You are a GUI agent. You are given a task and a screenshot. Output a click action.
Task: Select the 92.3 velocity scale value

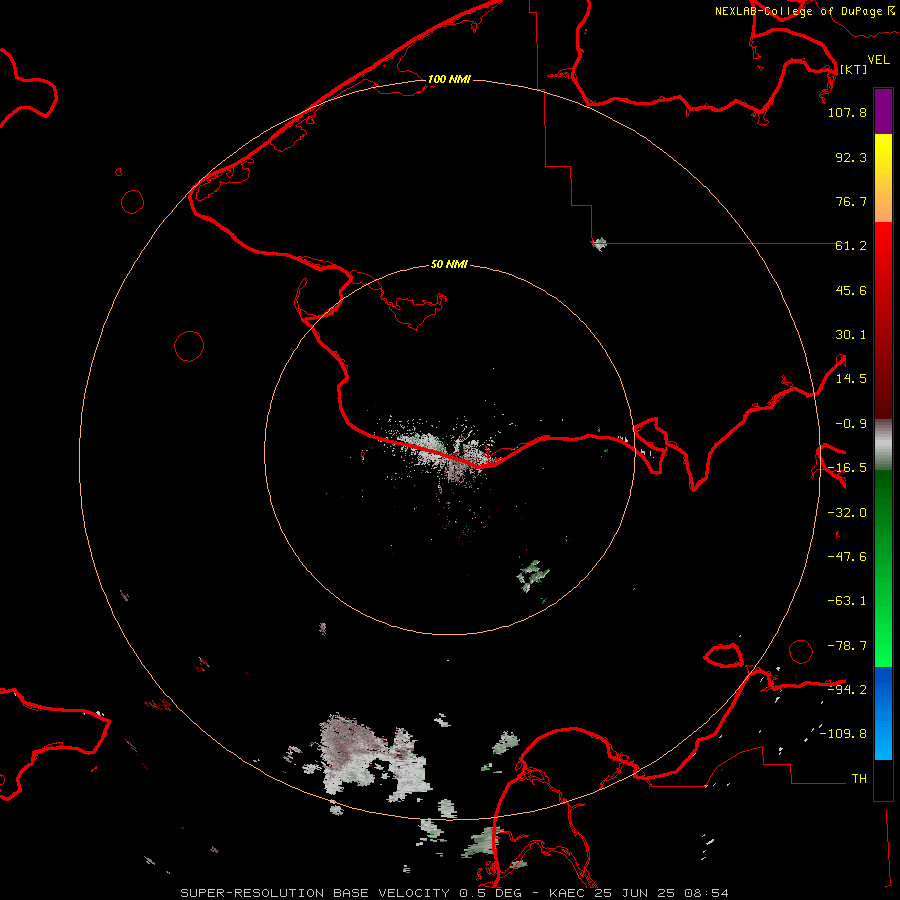[x=851, y=157]
